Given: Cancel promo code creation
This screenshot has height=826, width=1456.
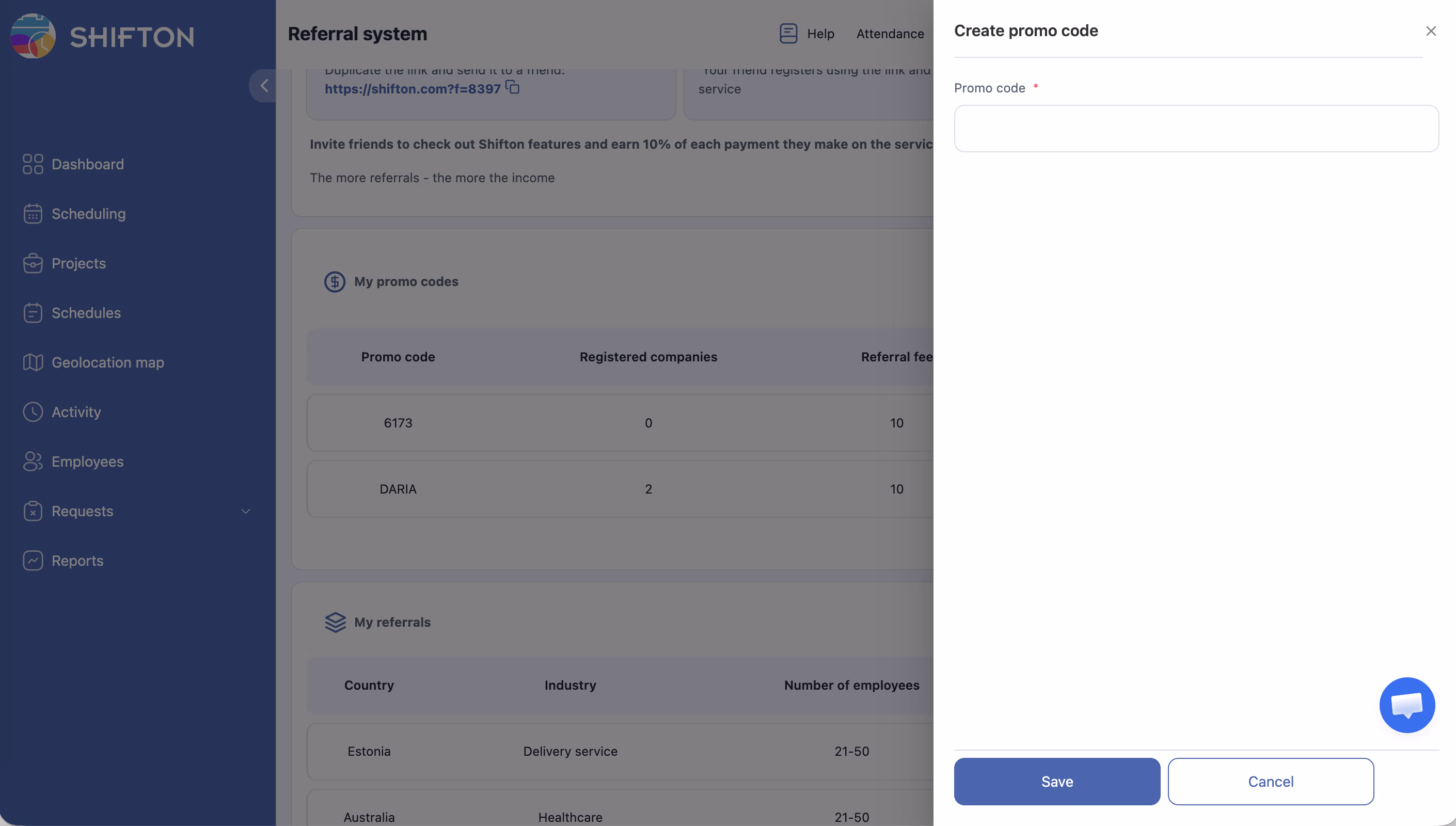Looking at the screenshot, I should [1270, 781].
